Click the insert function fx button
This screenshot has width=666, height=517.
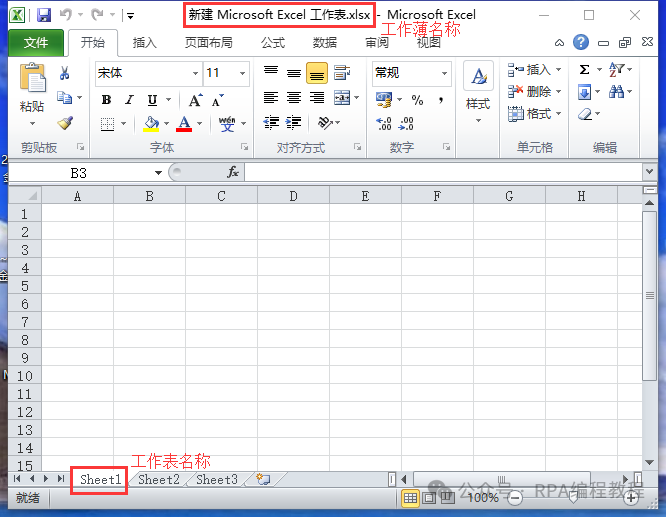233,172
